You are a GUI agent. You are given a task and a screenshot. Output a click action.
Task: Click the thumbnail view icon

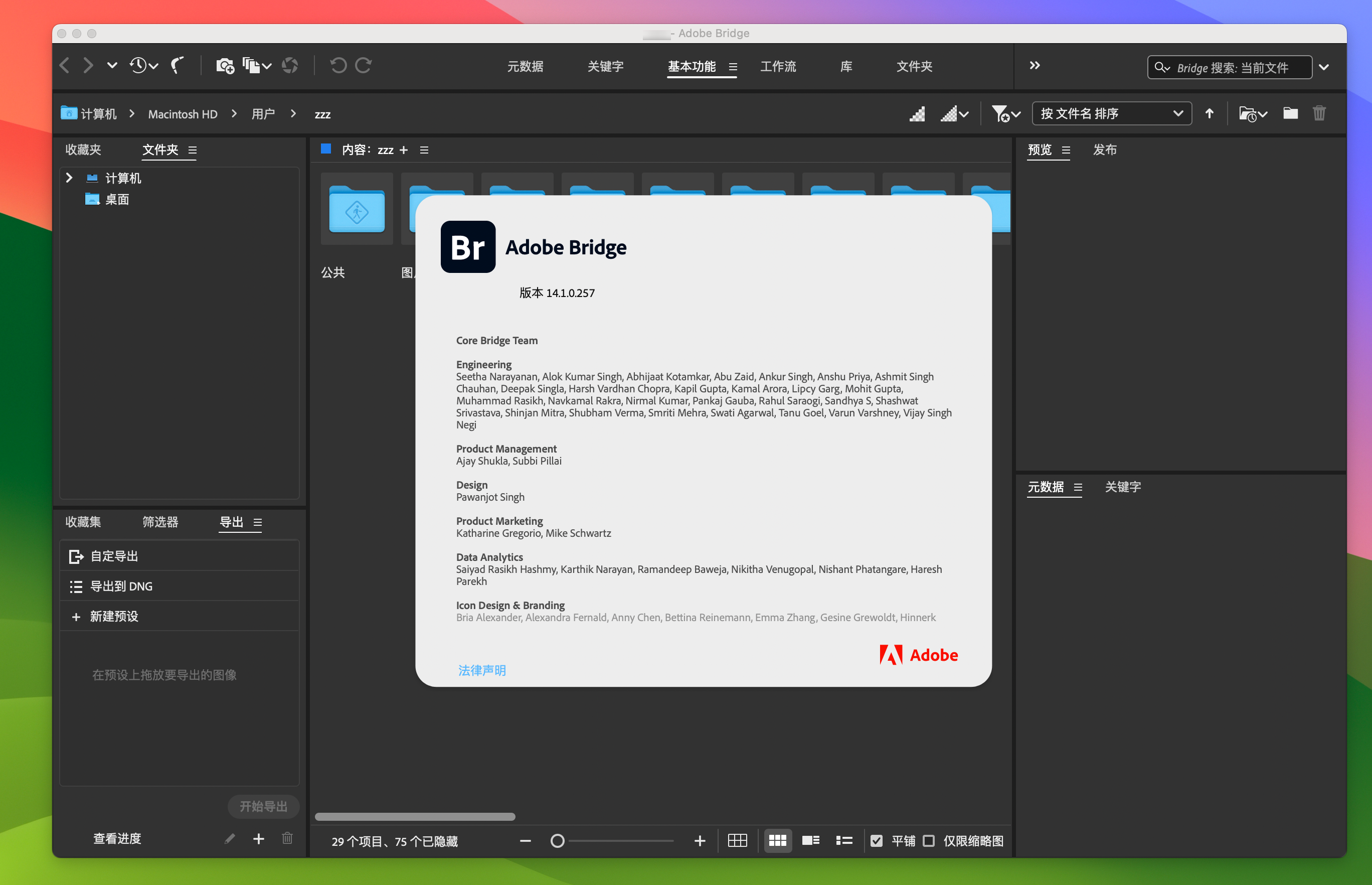779,840
